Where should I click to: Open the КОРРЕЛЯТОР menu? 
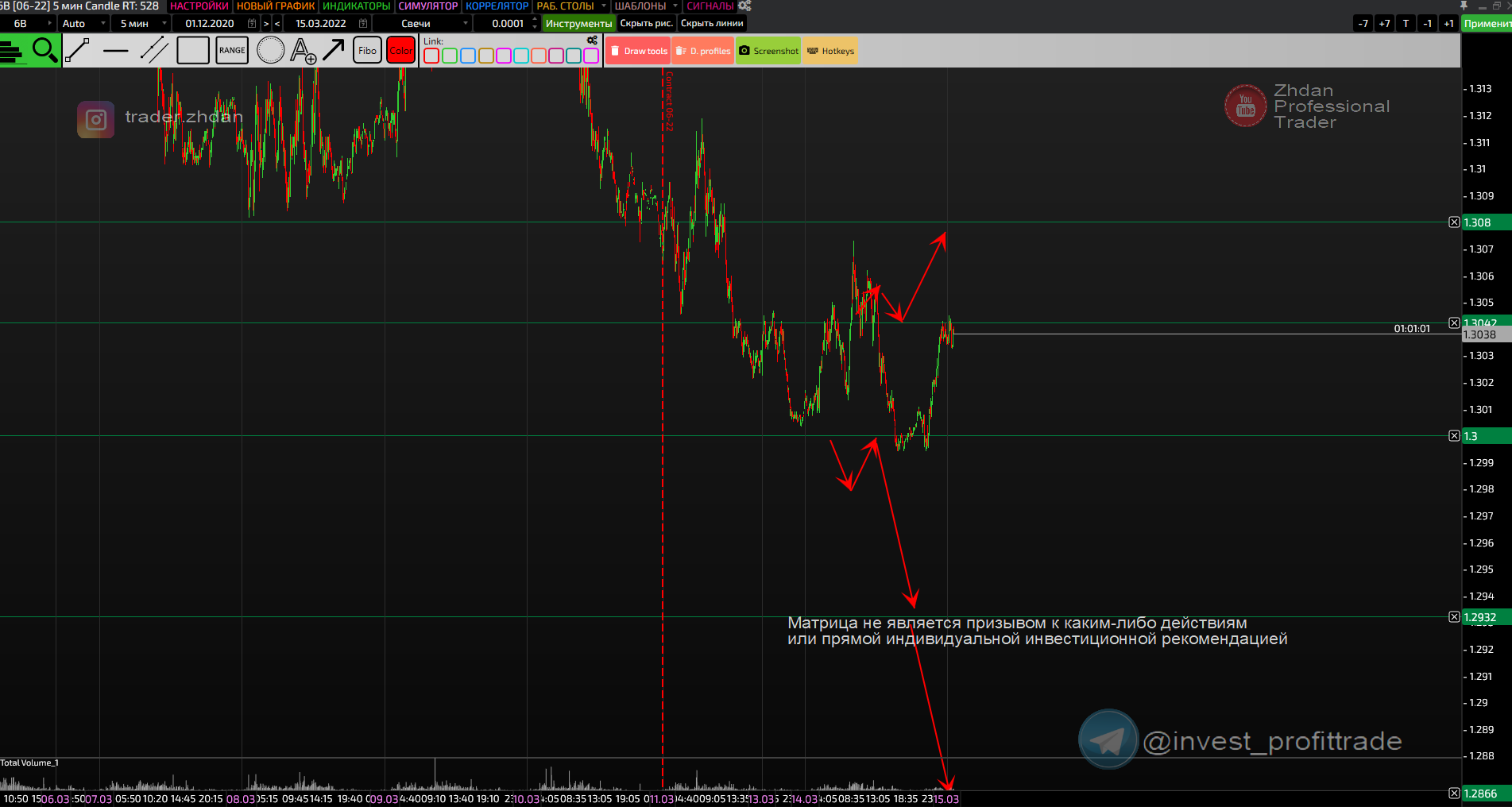(x=497, y=6)
